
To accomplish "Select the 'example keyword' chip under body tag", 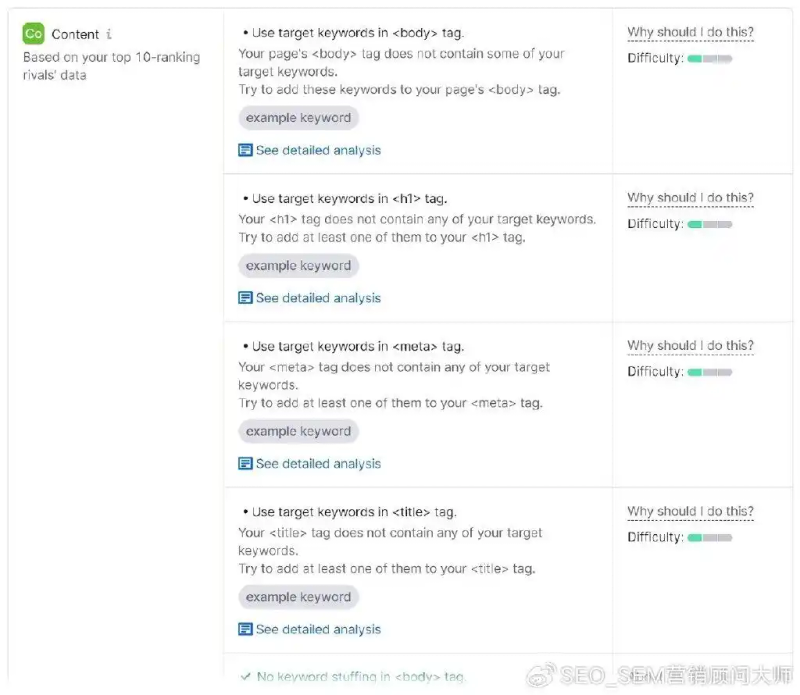I will point(298,118).
